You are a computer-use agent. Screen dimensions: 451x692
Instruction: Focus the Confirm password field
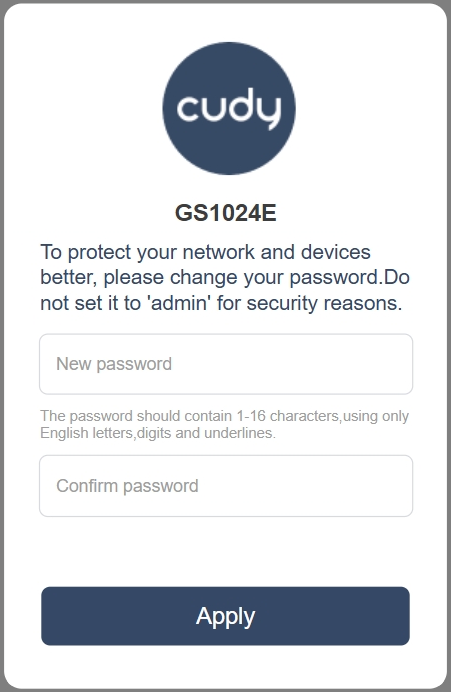click(226, 486)
